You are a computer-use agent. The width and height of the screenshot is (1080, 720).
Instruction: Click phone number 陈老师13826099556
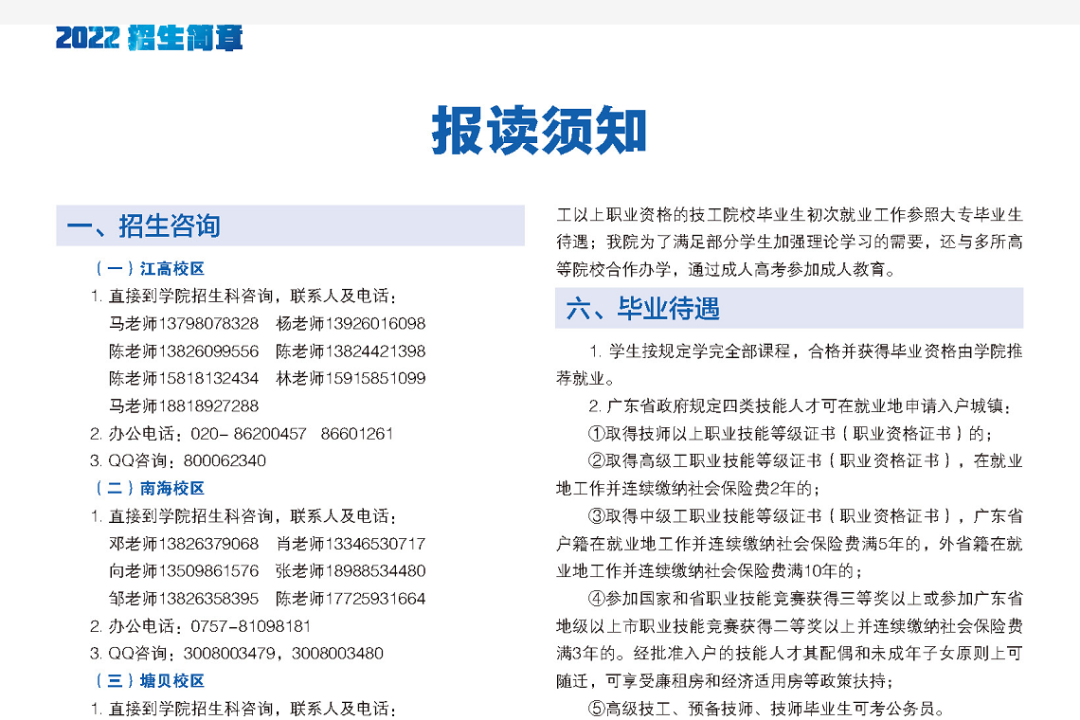tap(184, 351)
